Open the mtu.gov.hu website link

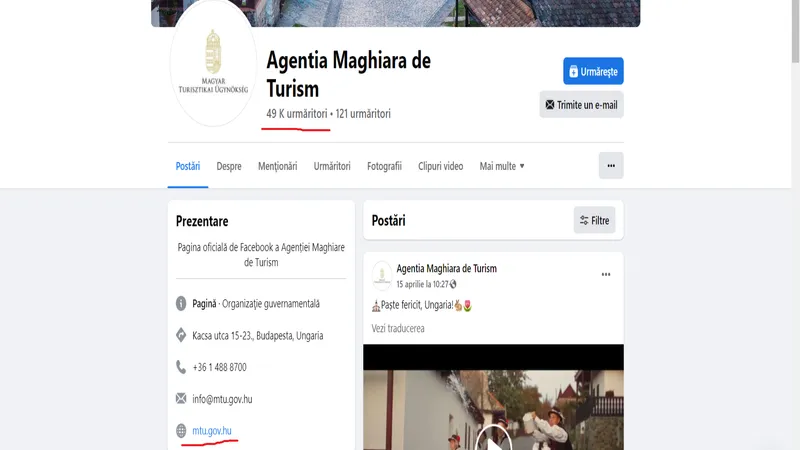point(212,431)
